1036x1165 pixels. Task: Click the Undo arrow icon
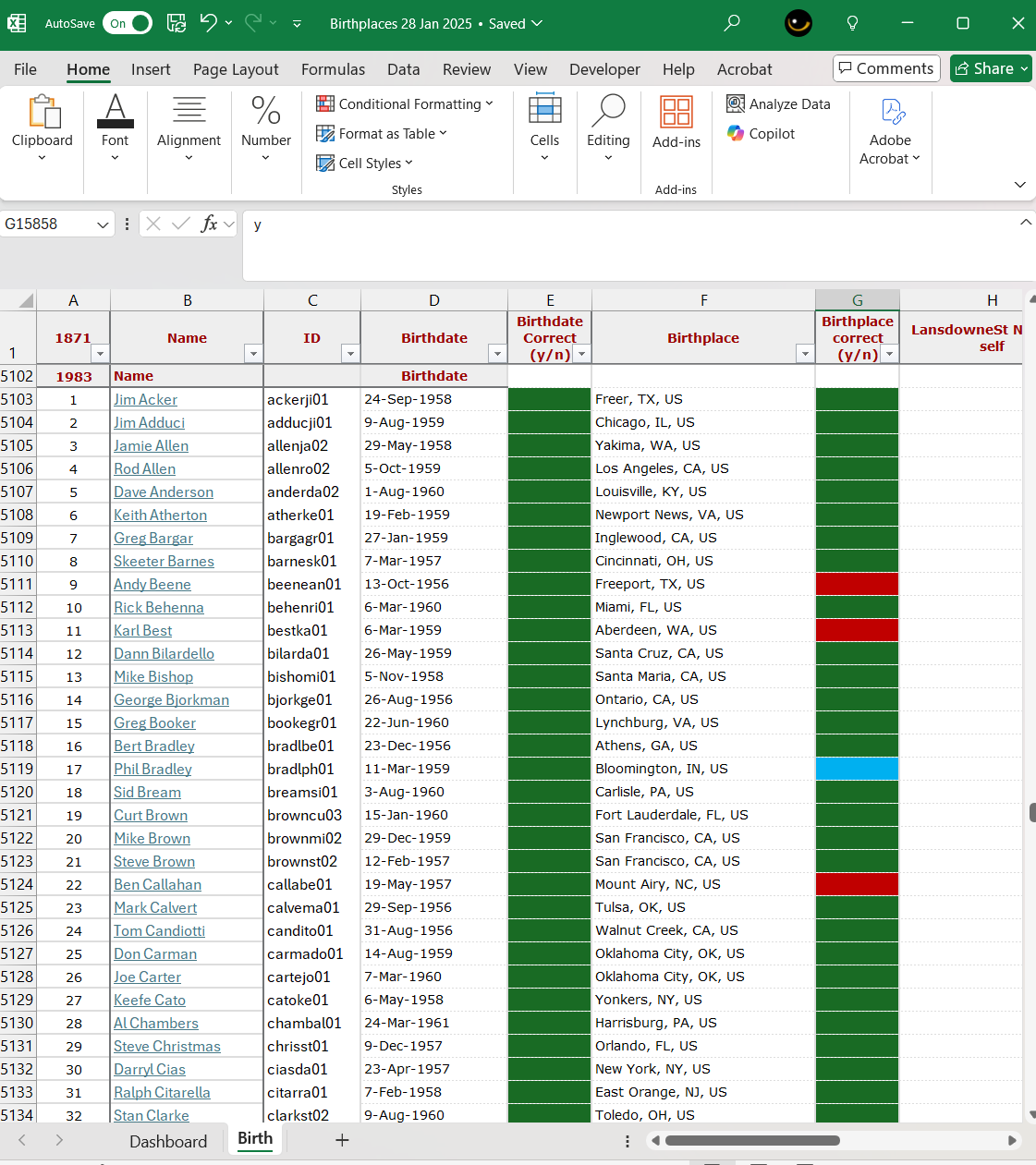209,23
